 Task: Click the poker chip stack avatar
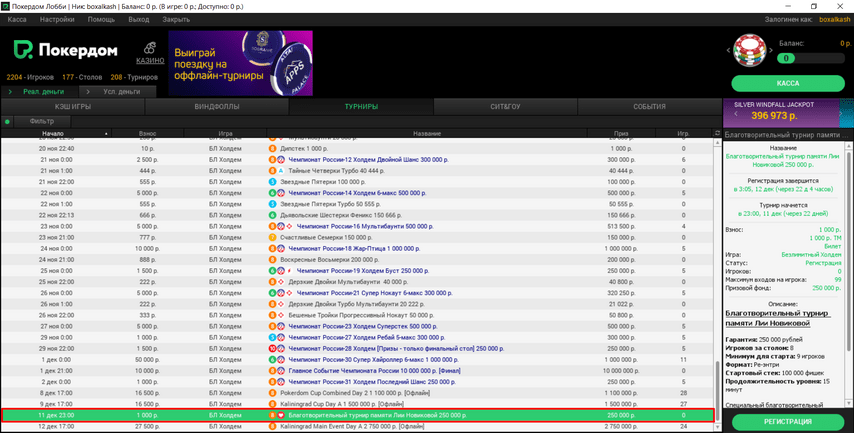coord(749,50)
